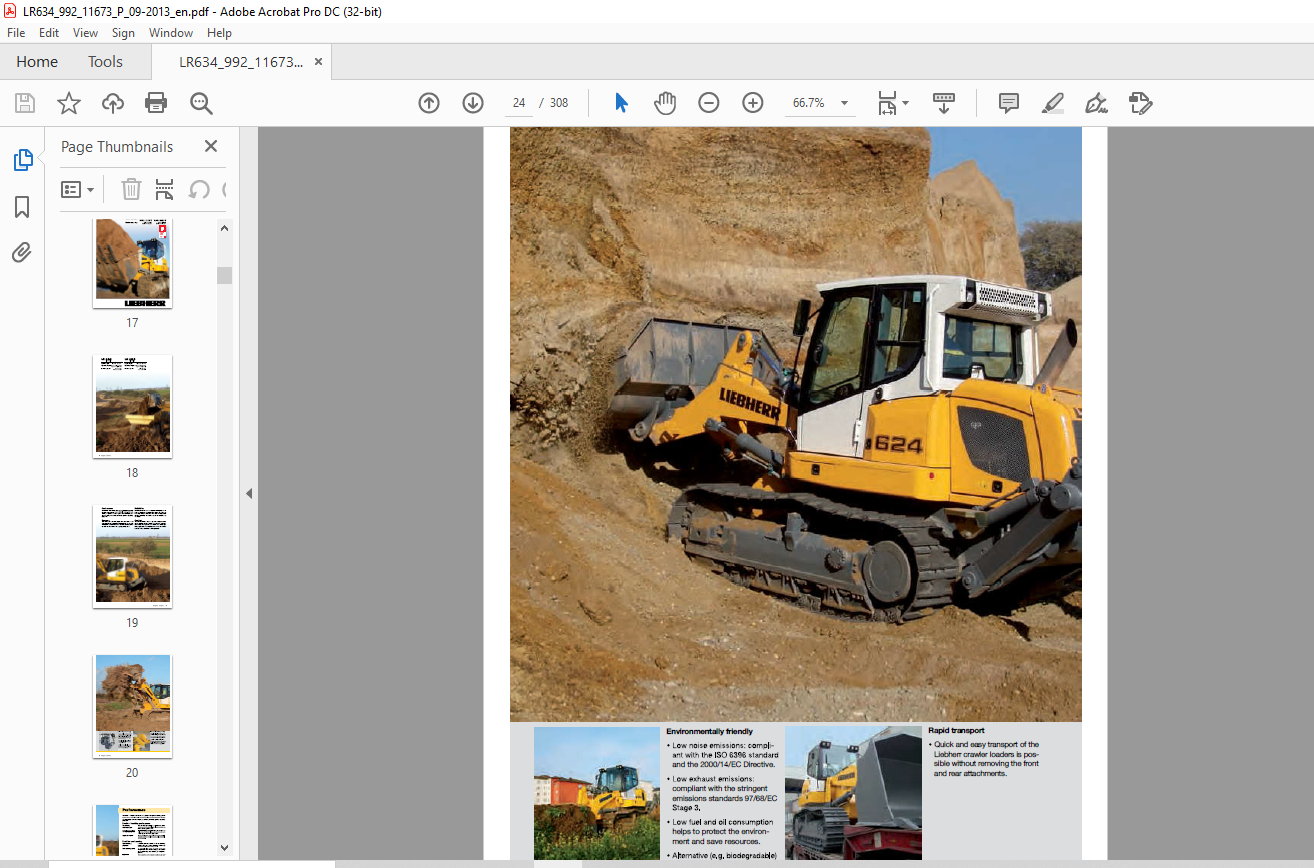Select page 20 thumbnail
Image resolution: width=1314 pixels, height=868 pixels.
coord(132,706)
